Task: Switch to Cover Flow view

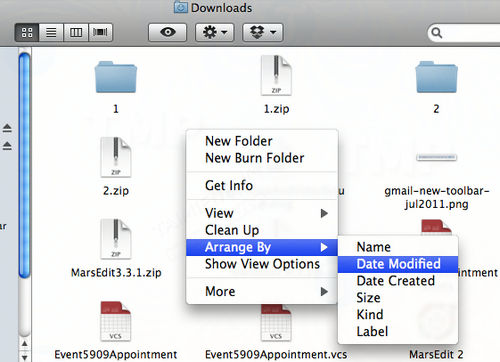Action: coord(100,32)
